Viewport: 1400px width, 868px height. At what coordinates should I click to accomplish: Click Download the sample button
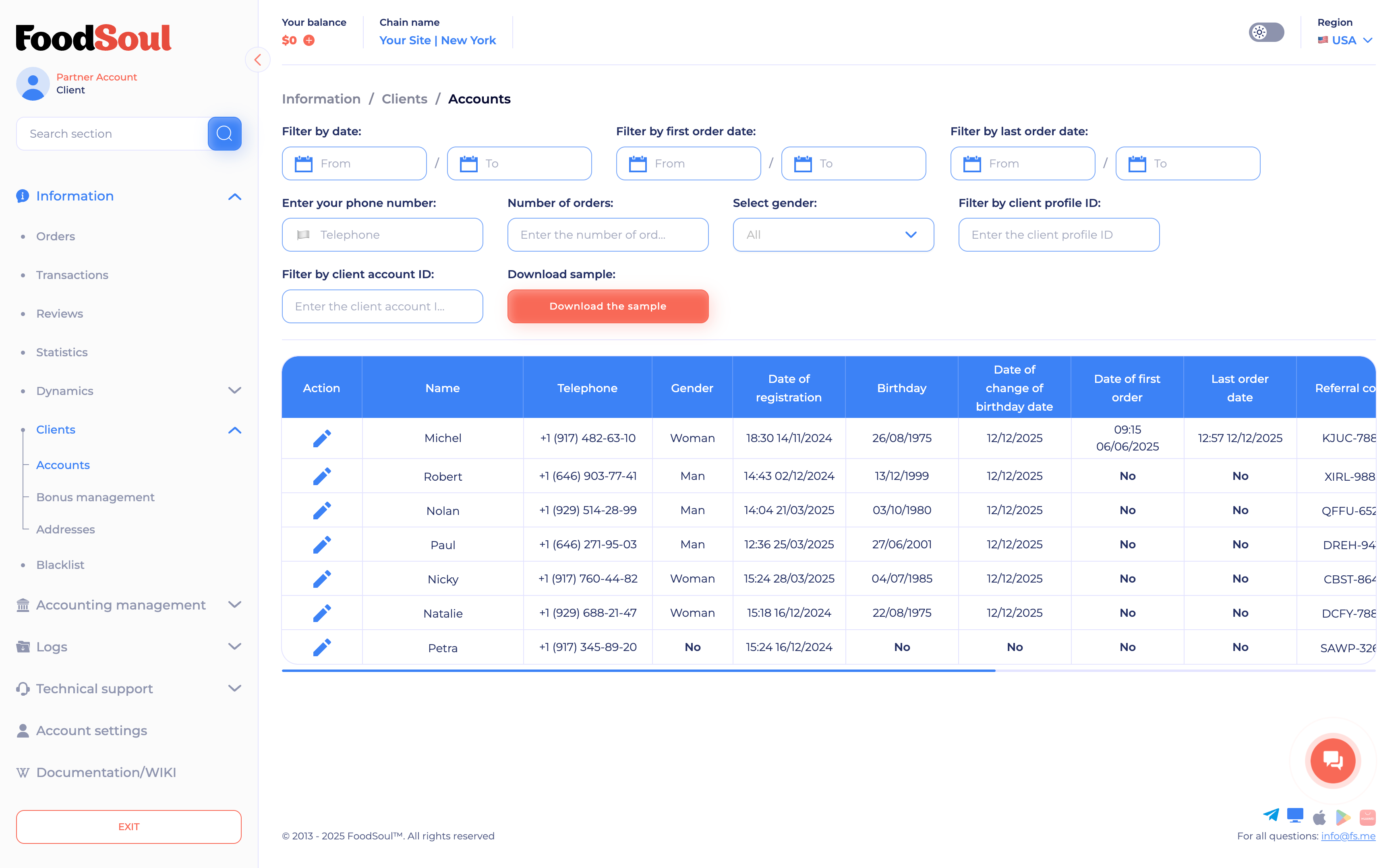pyautogui.click(x=607, y=306)
